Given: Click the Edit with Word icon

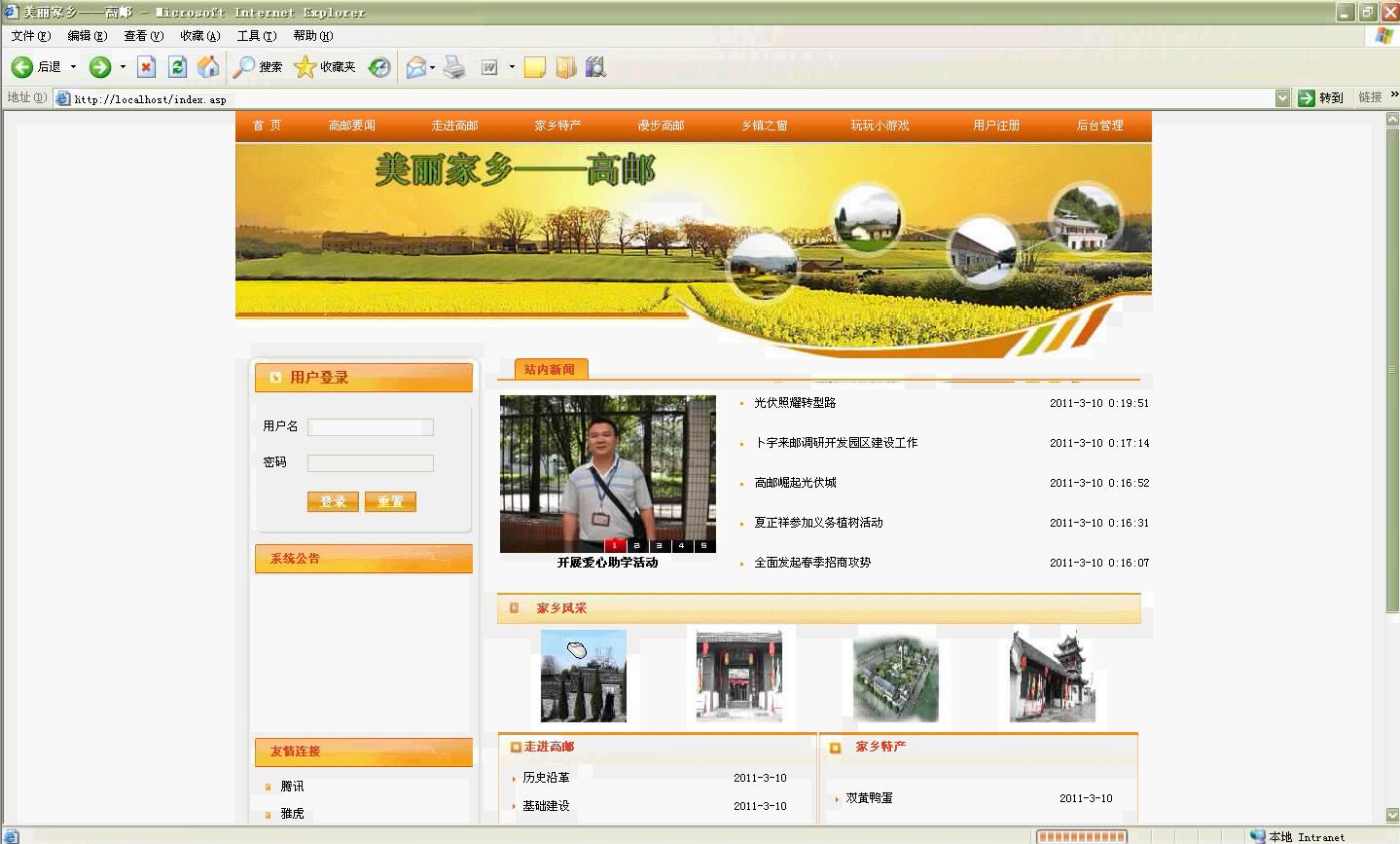Looking at the screenshot, I should [x=489, y=67].
